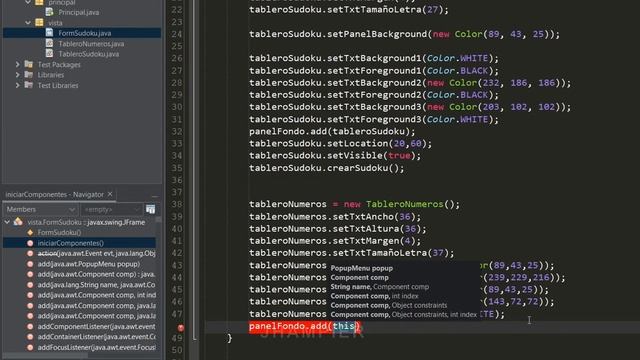Click the vista package folder icon
This screenshot has height=360, width=640.
39,22
